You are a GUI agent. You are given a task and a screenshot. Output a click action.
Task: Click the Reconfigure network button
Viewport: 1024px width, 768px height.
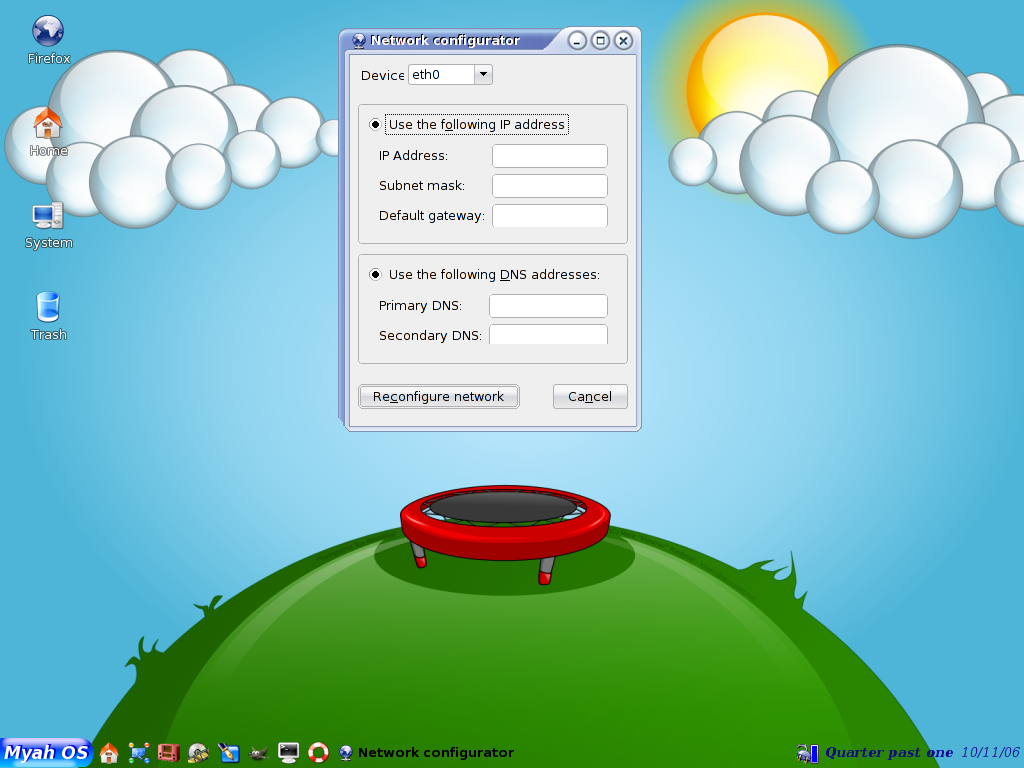(x=439, y=396)
